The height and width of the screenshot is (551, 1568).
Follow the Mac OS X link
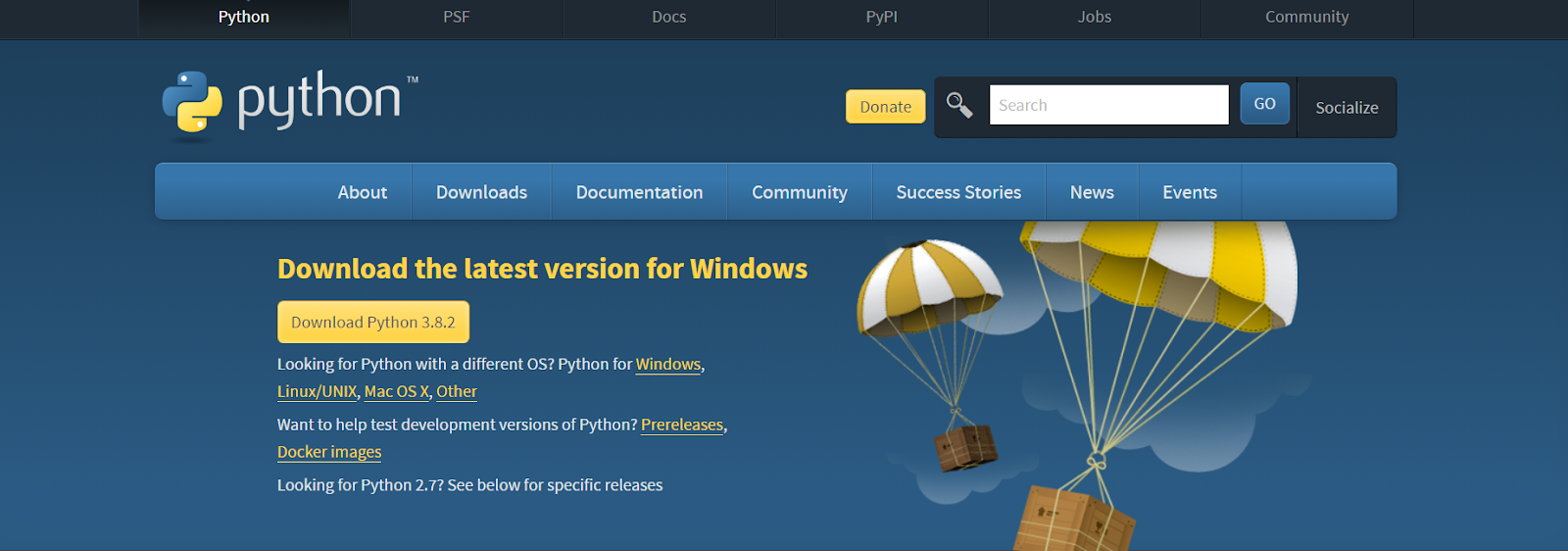pyautogui.click(x=397, y=391)
